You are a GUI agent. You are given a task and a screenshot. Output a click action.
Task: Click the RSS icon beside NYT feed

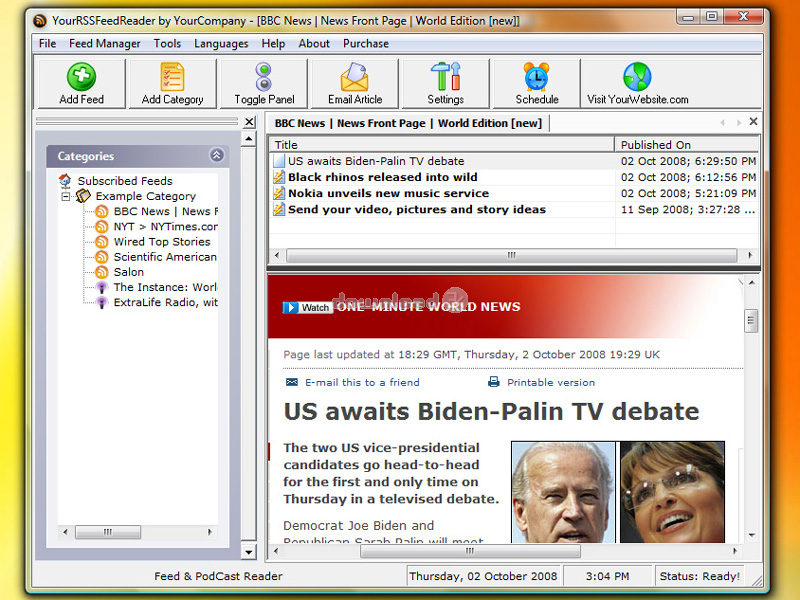click(x=102, y=227)
